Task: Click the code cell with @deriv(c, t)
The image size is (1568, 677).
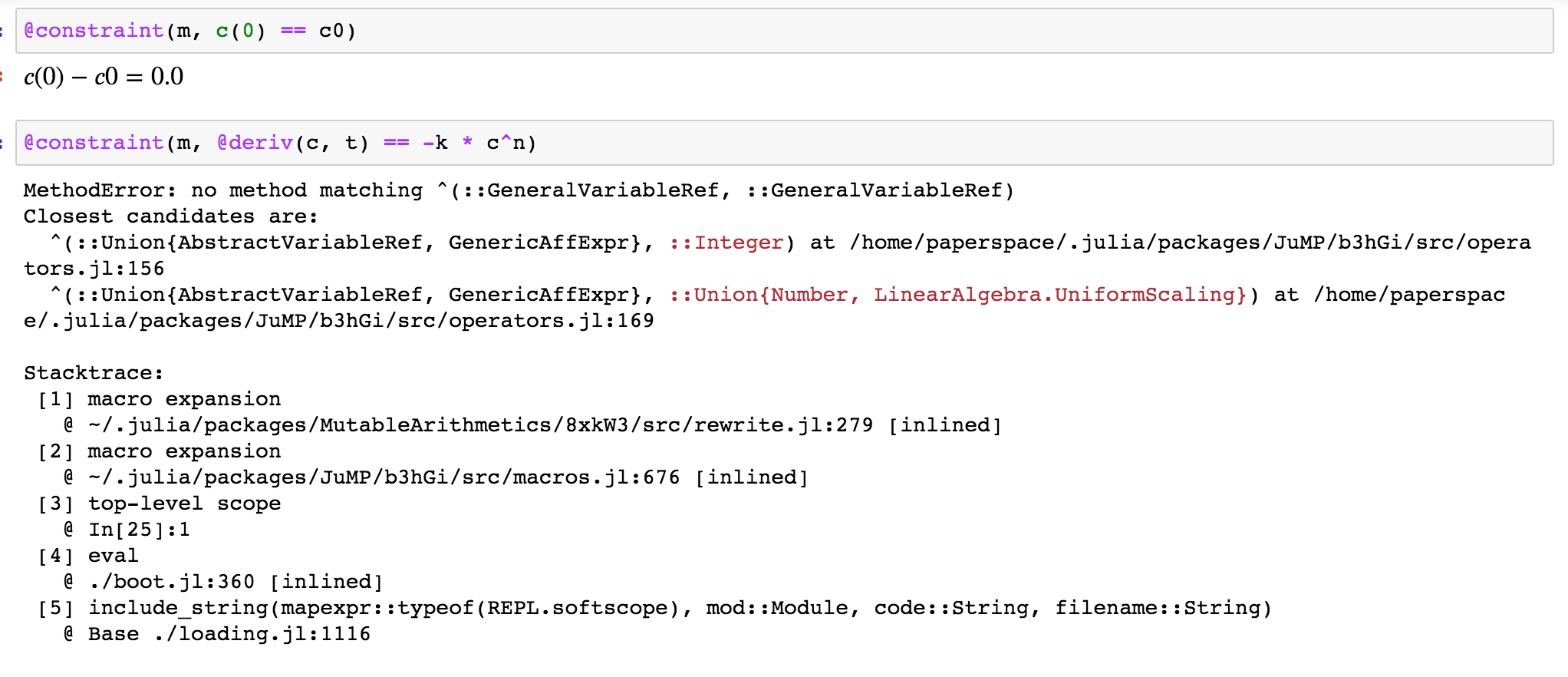Action: tap(784, 143)
